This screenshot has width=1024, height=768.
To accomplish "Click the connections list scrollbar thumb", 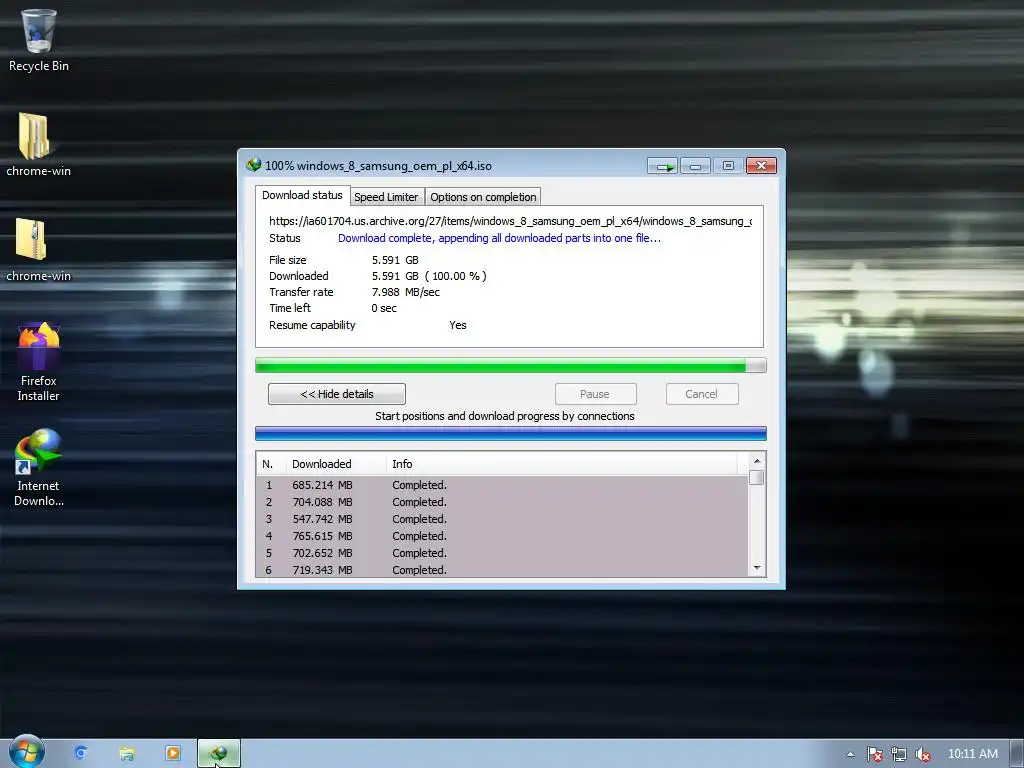I will pos(757,477).
